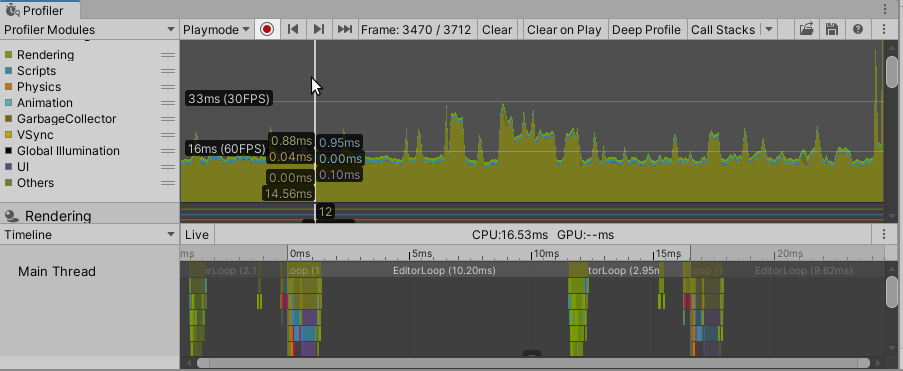
Task: Grab the reorder handle for UI
Action: pos(168,167)
